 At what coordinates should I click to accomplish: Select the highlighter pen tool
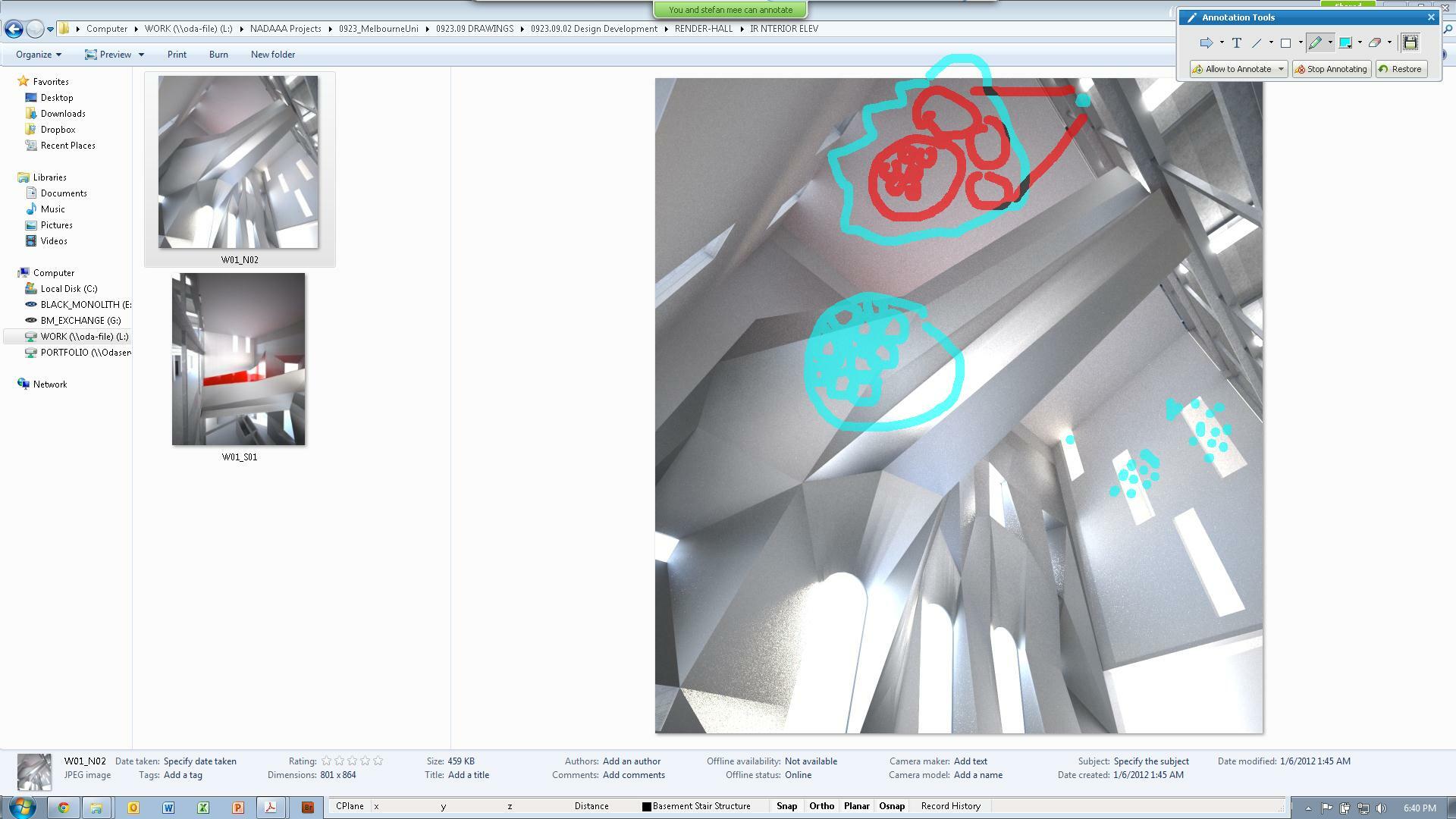tap(1315, 43)
